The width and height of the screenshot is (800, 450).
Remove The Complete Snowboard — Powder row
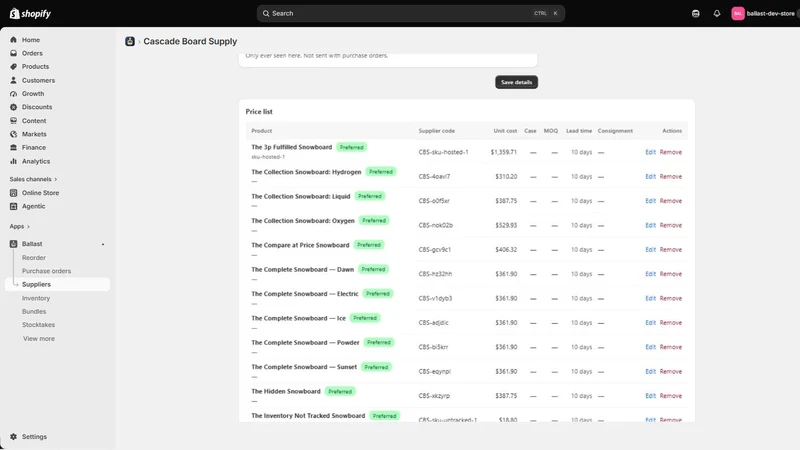670,347
